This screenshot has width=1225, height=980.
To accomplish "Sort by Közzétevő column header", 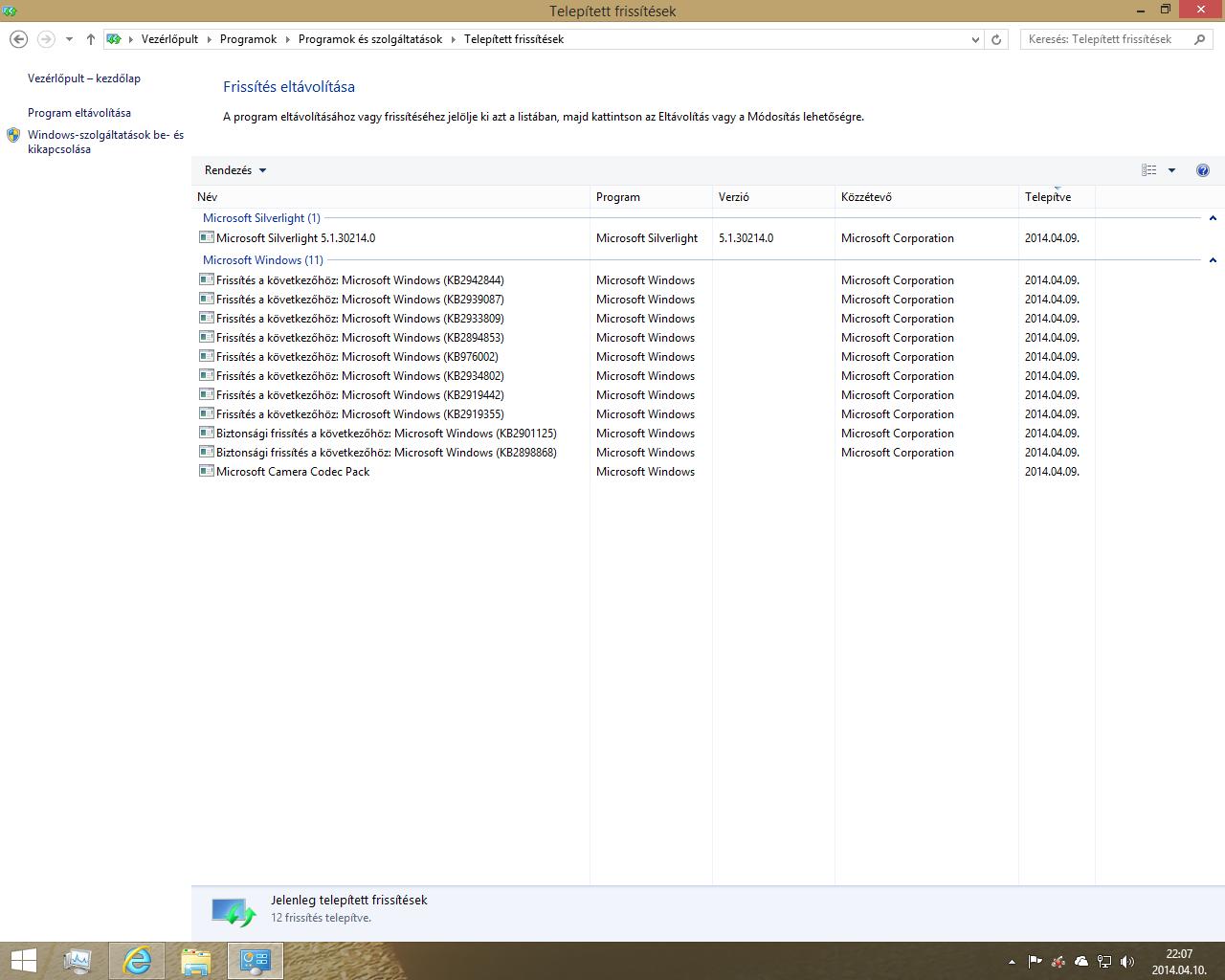I will (x=926, y=197).
